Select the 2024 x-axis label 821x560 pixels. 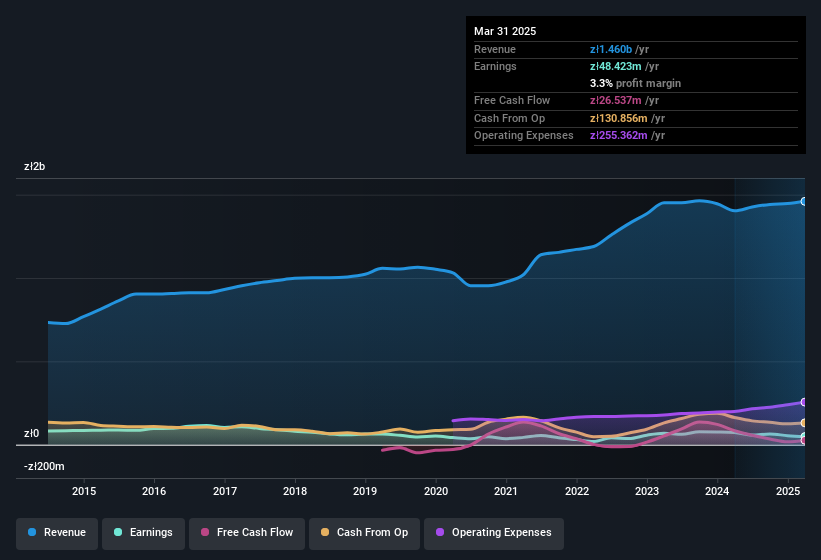[x=717, y=491]
